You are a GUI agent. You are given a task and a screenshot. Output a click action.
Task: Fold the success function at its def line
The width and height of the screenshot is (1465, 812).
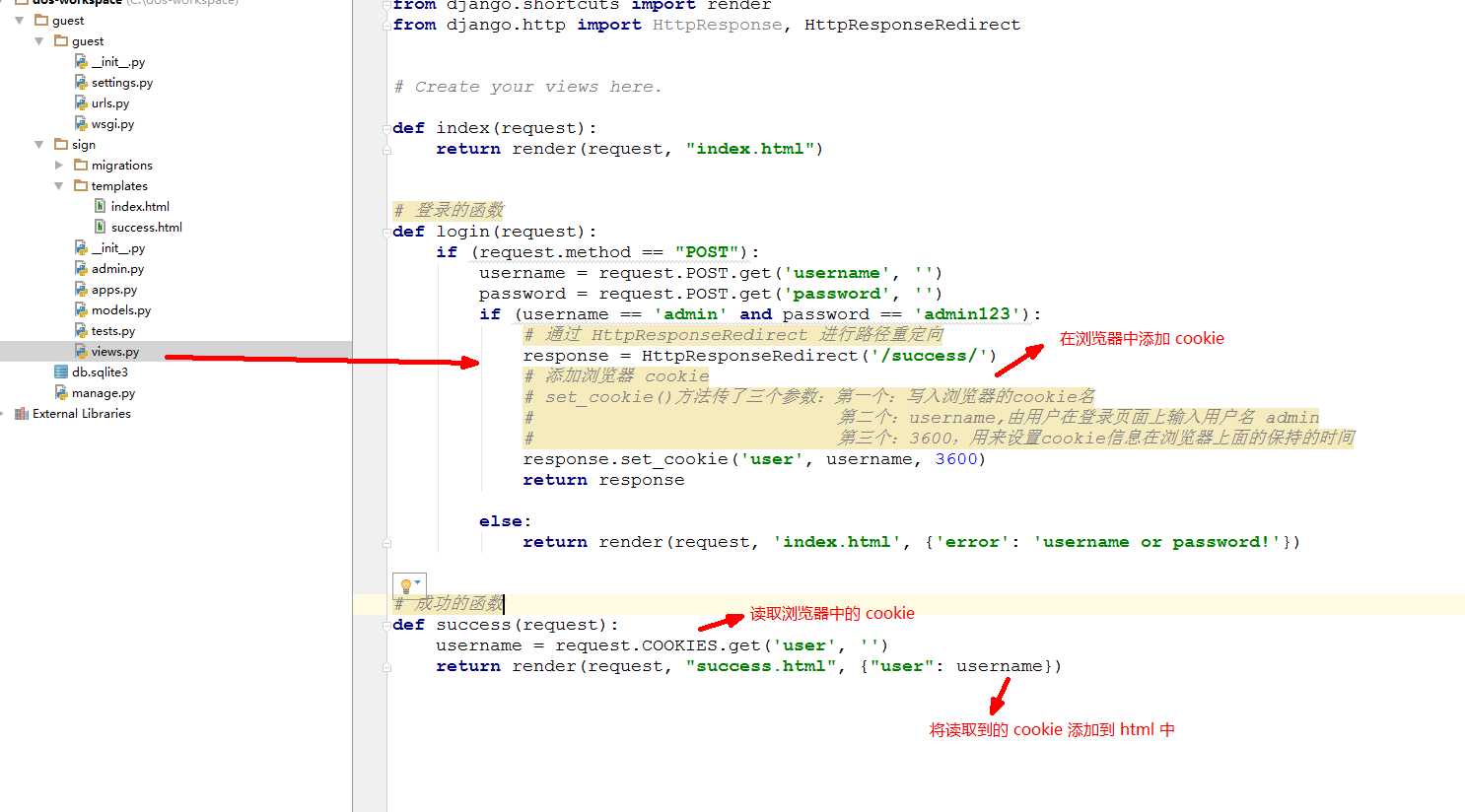click(x=386, y=626)
